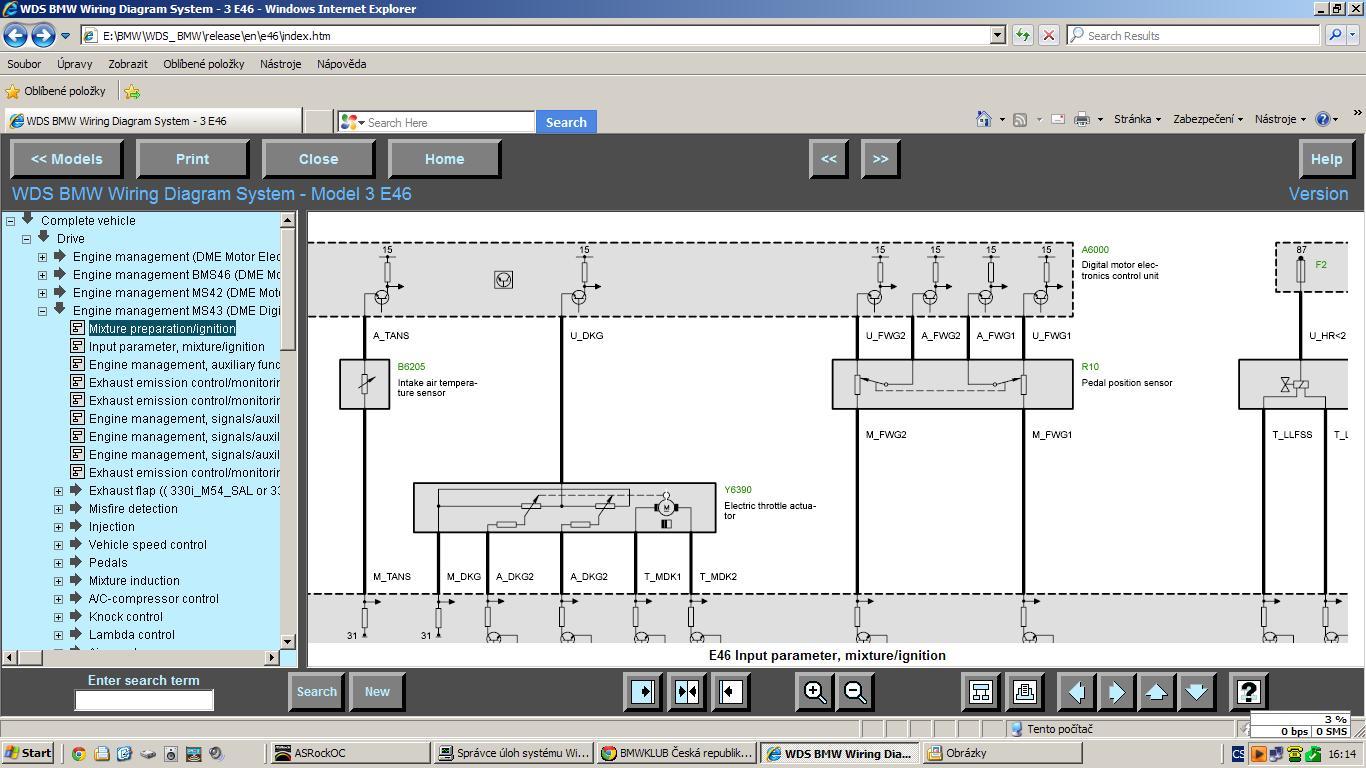This screenshot has width=1366, height=768.
Task: Open ASRockOC window from the taskbar
Action: coord(350,754)
